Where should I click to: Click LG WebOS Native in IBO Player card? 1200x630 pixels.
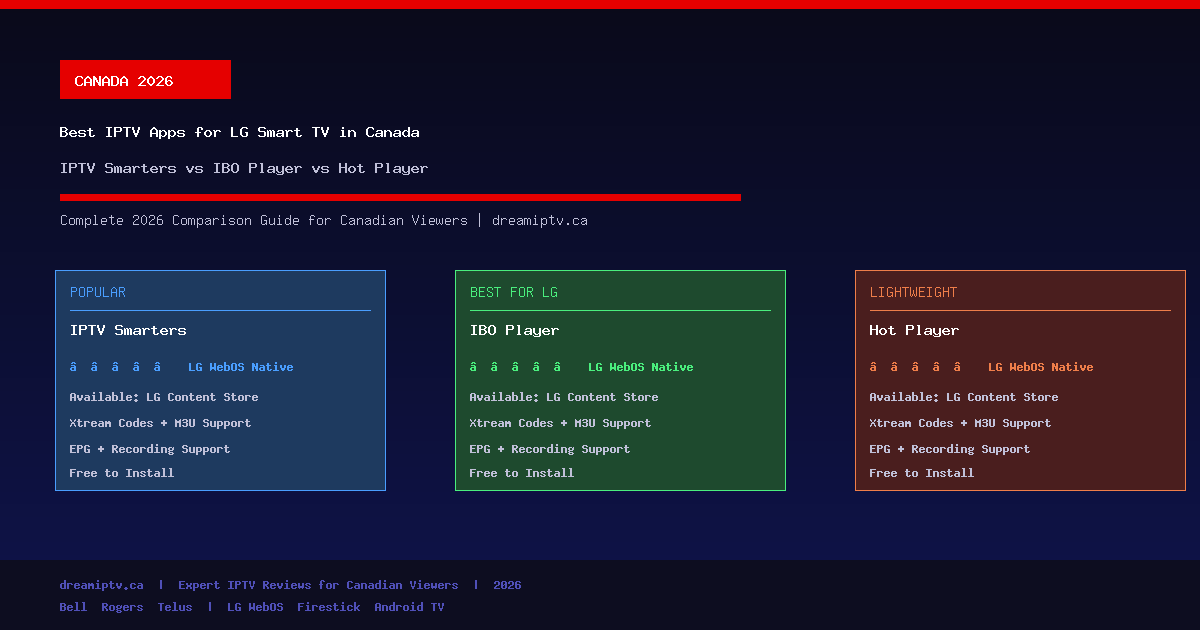pos(640,367)
